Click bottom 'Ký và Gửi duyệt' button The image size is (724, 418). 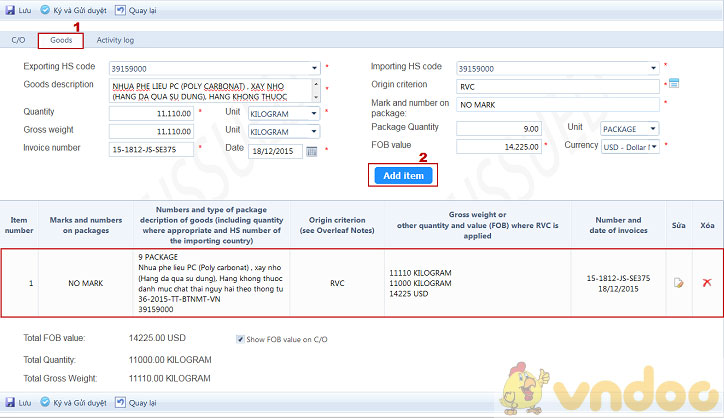[72, 403]
